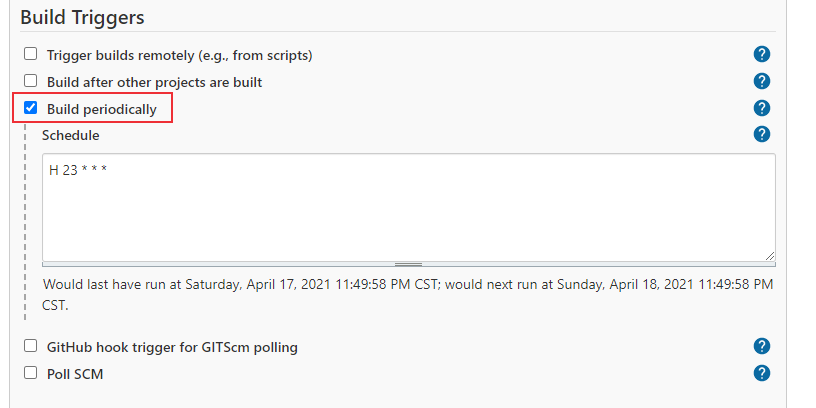Click the corner resize grip of Schedule textarea
Screen dimensions: 816x408
770,256
